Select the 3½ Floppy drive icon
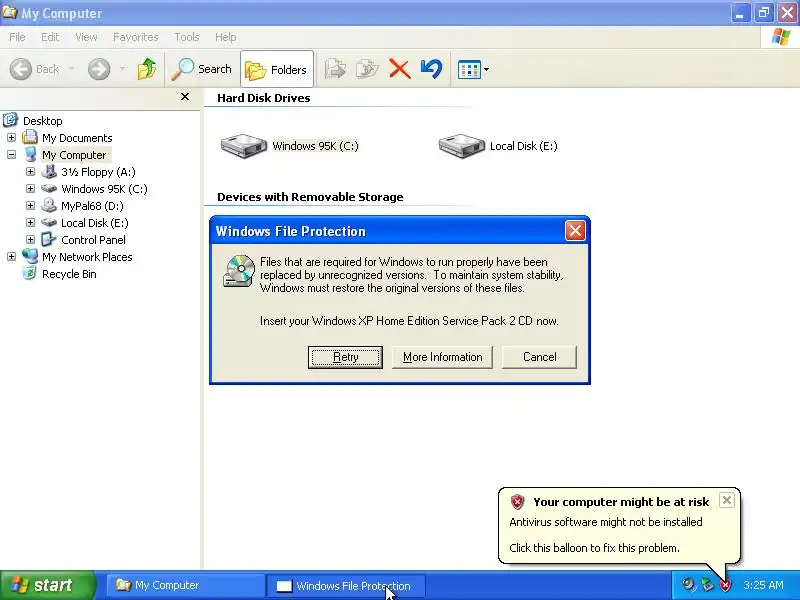Screen dimensions: 800x600 click(x=49, y=171)
